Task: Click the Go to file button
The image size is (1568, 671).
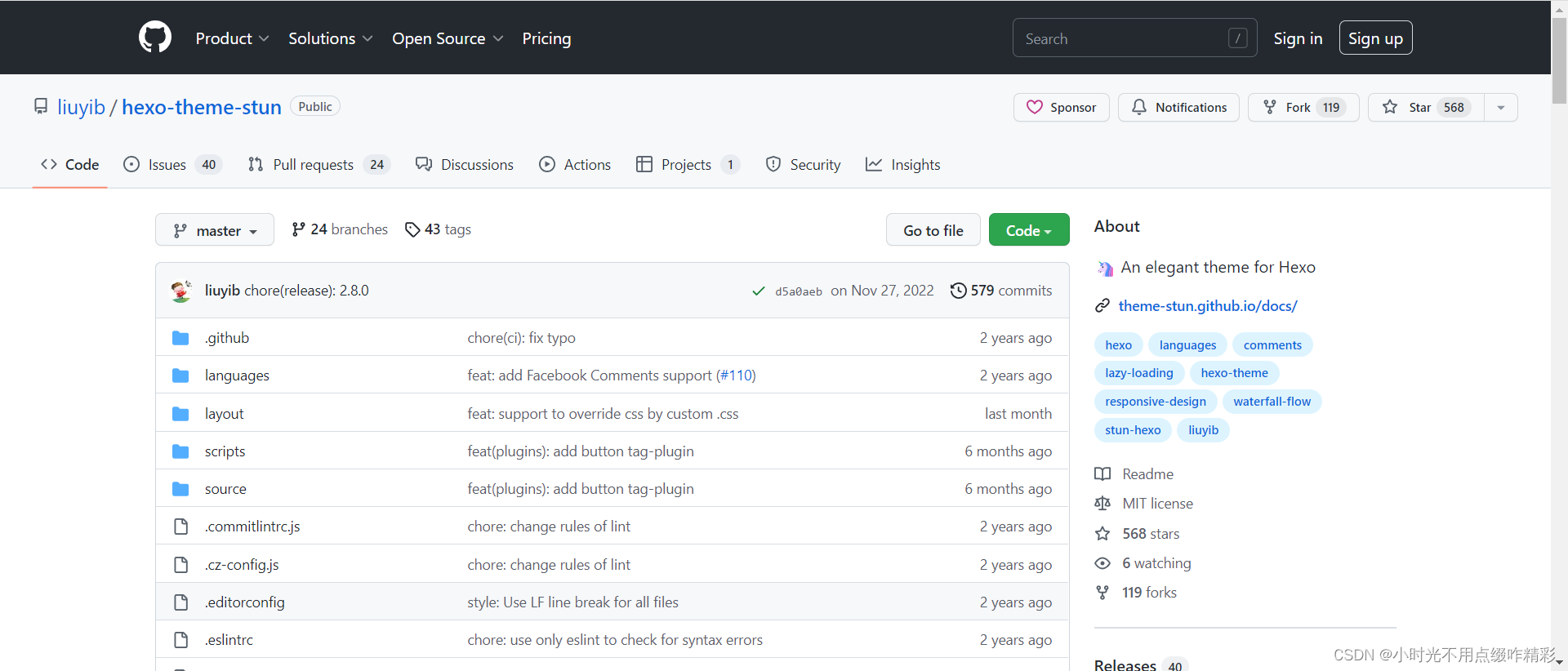Action: coord(933,230)
